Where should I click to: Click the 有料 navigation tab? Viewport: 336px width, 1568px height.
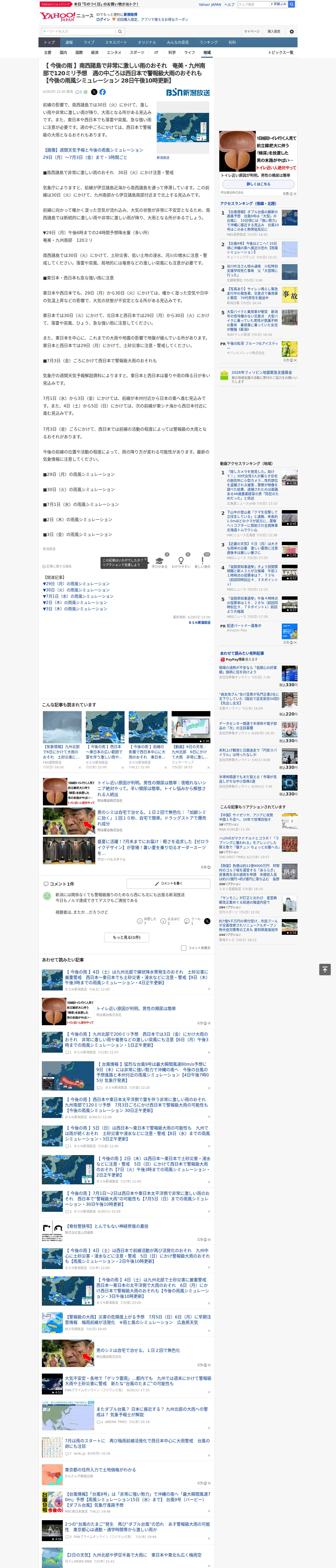pos(232,43)
